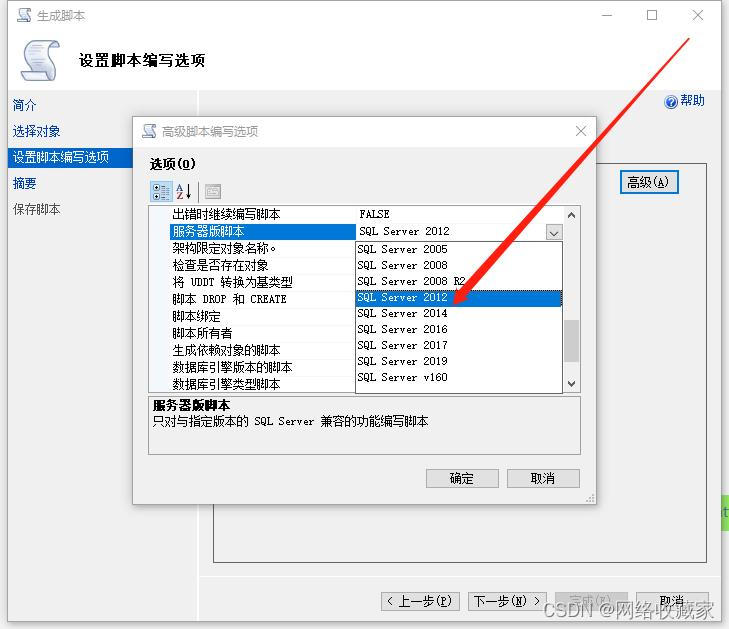Click the 下一步(N) button
The width and height of the screenshot is (729, 629).
click(507, 601)
